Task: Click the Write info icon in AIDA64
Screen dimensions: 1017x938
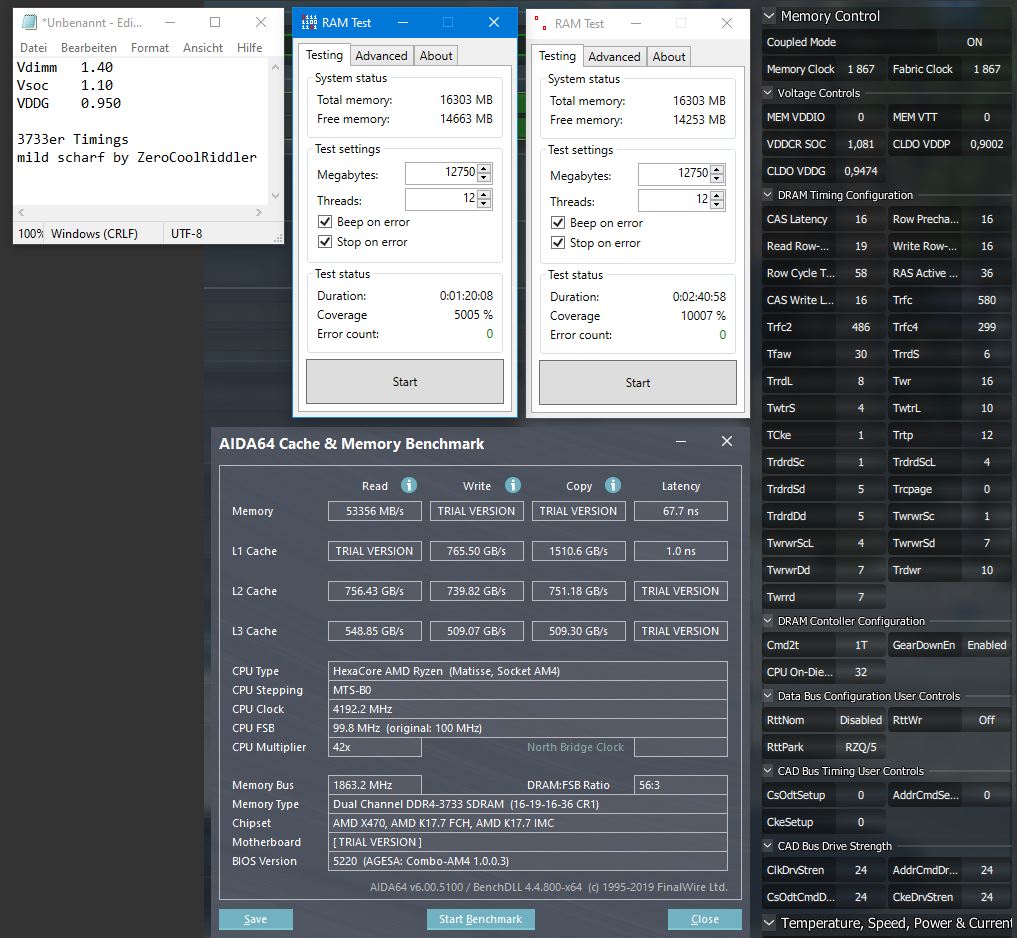Action: pyautogui.click(x=513, y=485)
